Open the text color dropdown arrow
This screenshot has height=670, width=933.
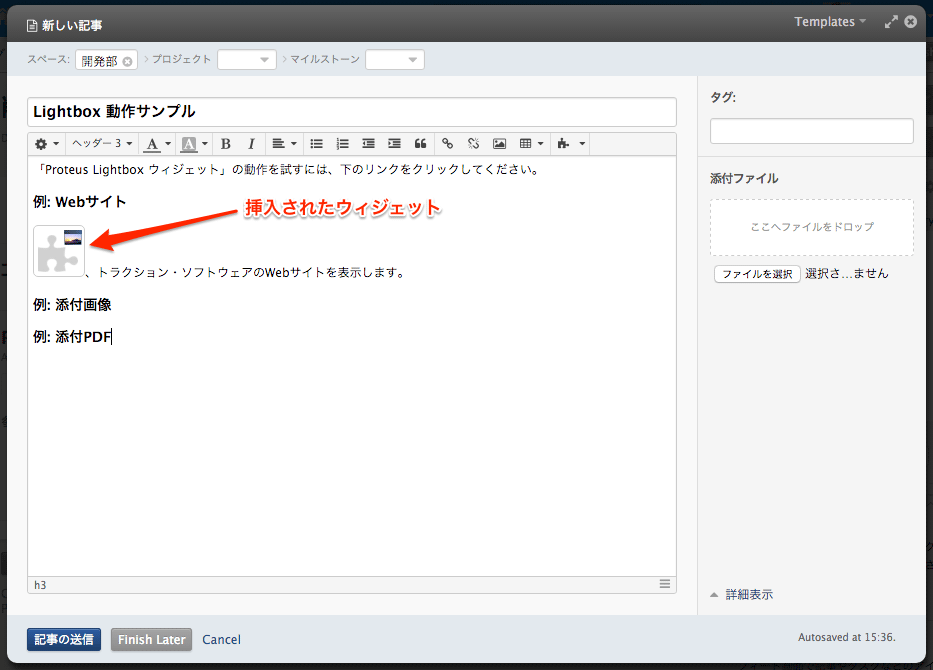tap(168, 144)
